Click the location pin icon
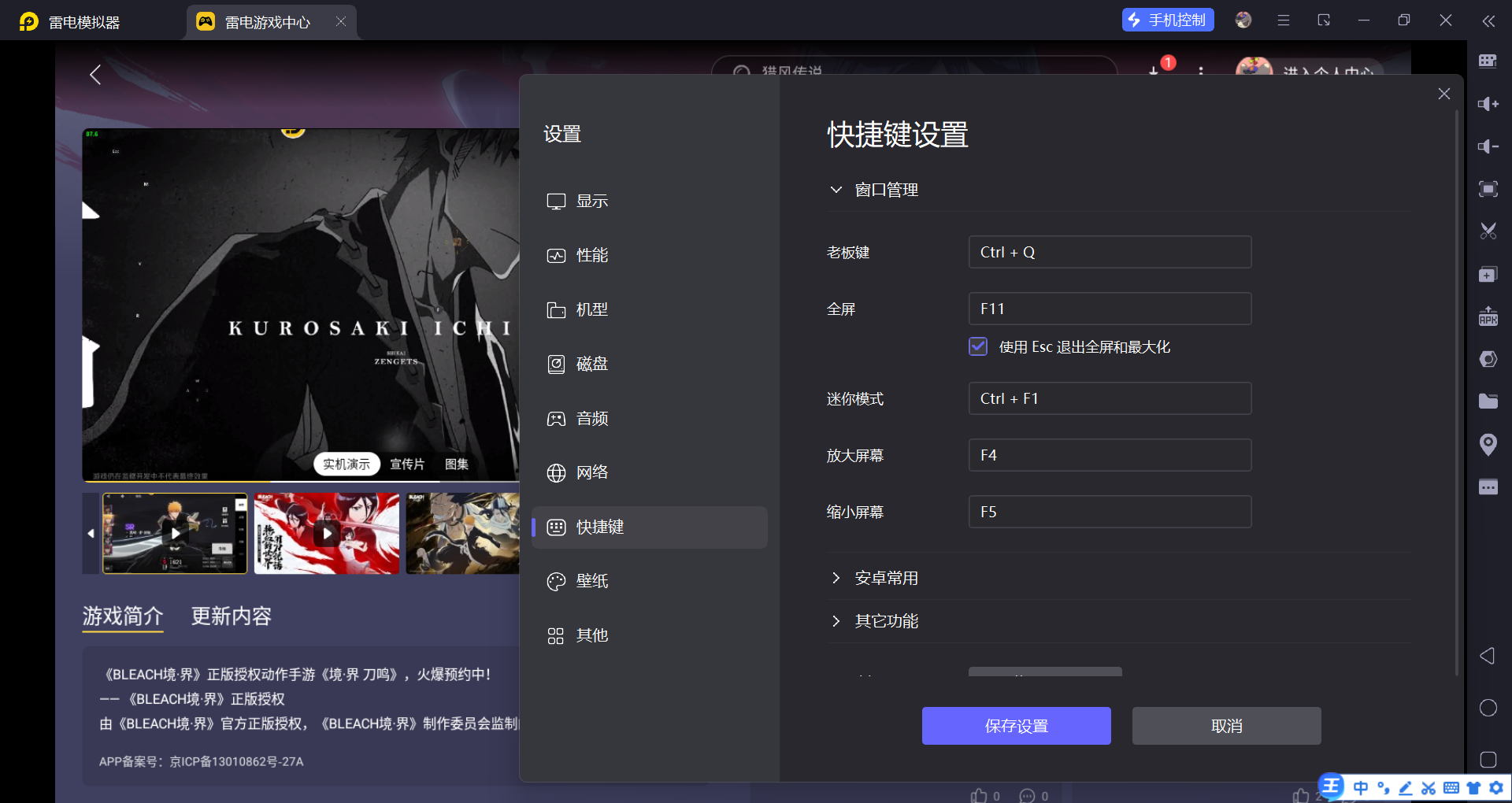The width and height of the screenshot is (1512, 803). (x=1488, y=445)
